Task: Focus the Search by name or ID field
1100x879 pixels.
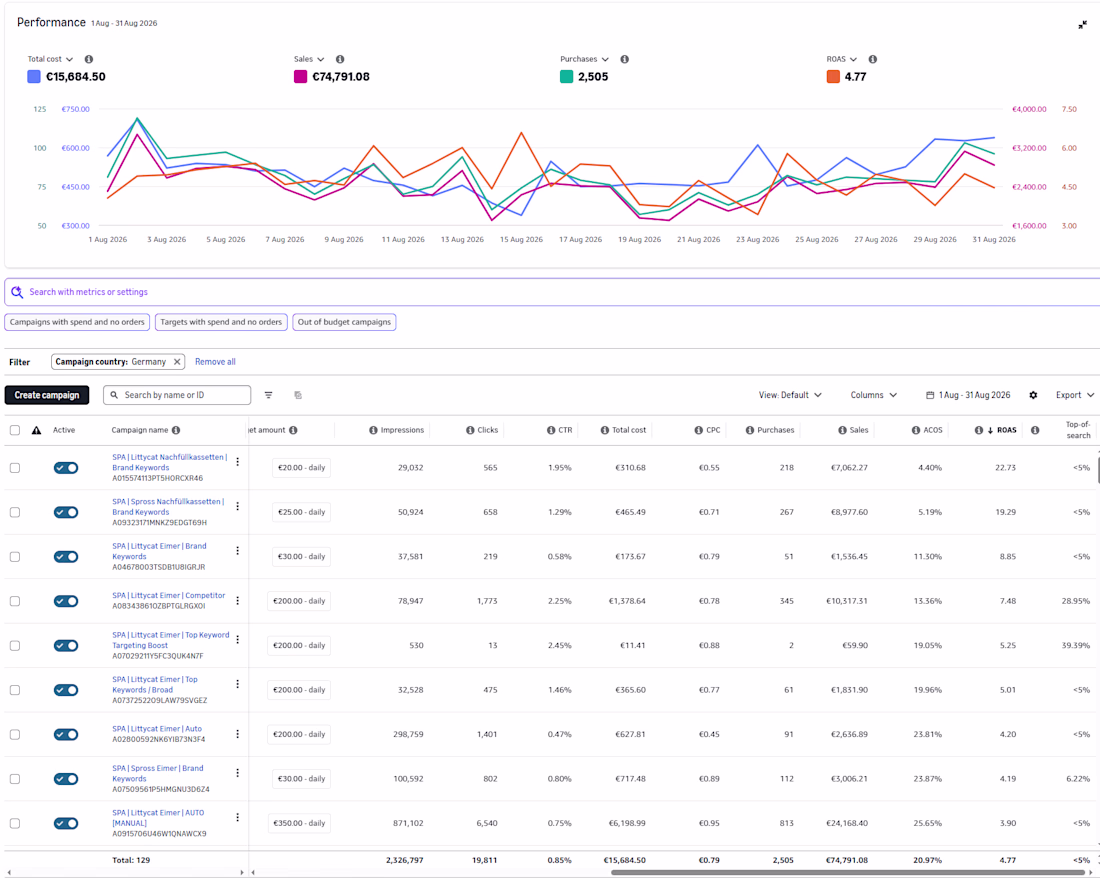Action: (x=177, y=395)
